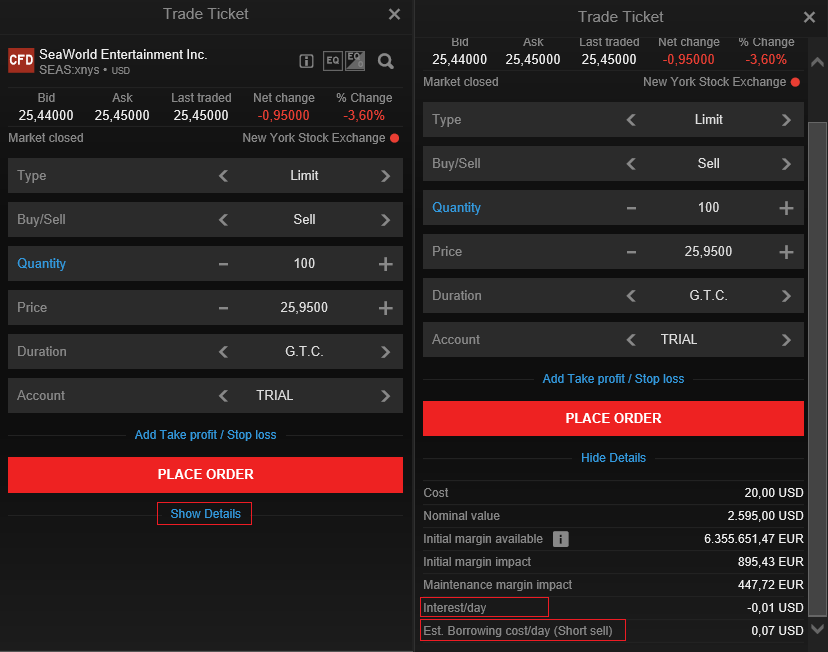The image size is (828, 652).
Task: Increase Price with plus in right ticket
Action: [x=786, y=252]
